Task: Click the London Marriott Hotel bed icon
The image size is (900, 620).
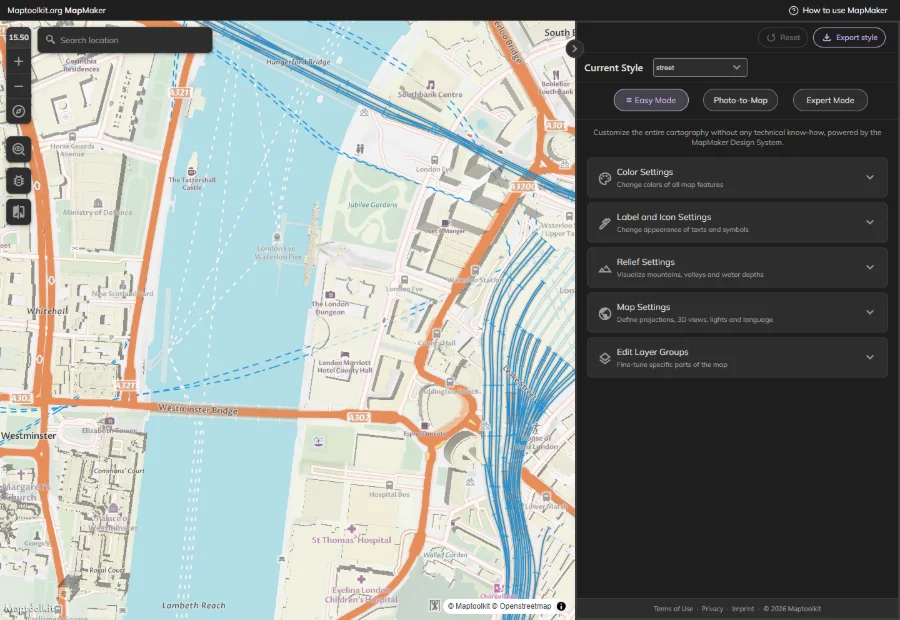Action: click(x=344, y=354)
